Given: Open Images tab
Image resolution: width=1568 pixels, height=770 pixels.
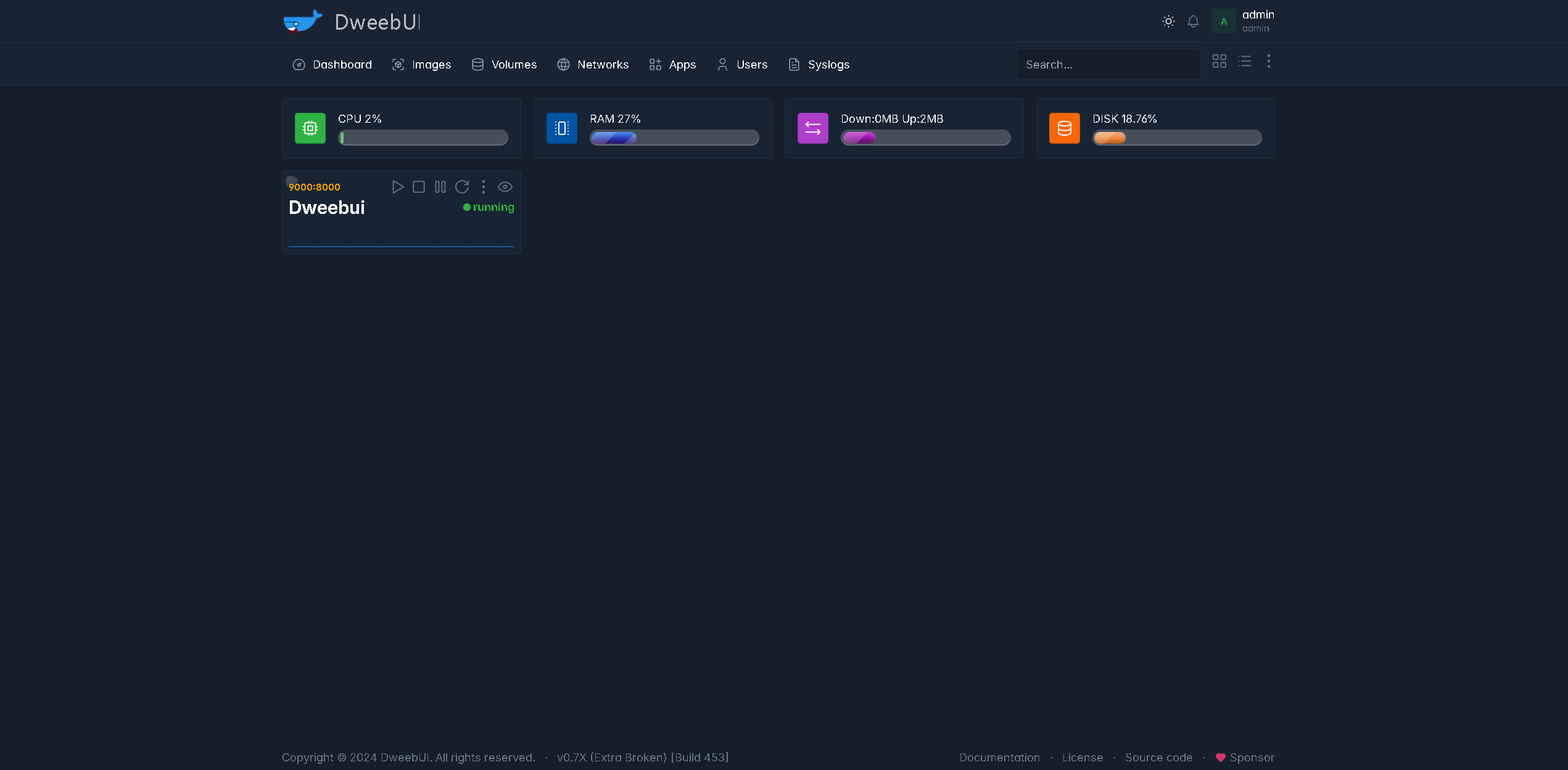Looking at the screenshot, I should 422,64.
